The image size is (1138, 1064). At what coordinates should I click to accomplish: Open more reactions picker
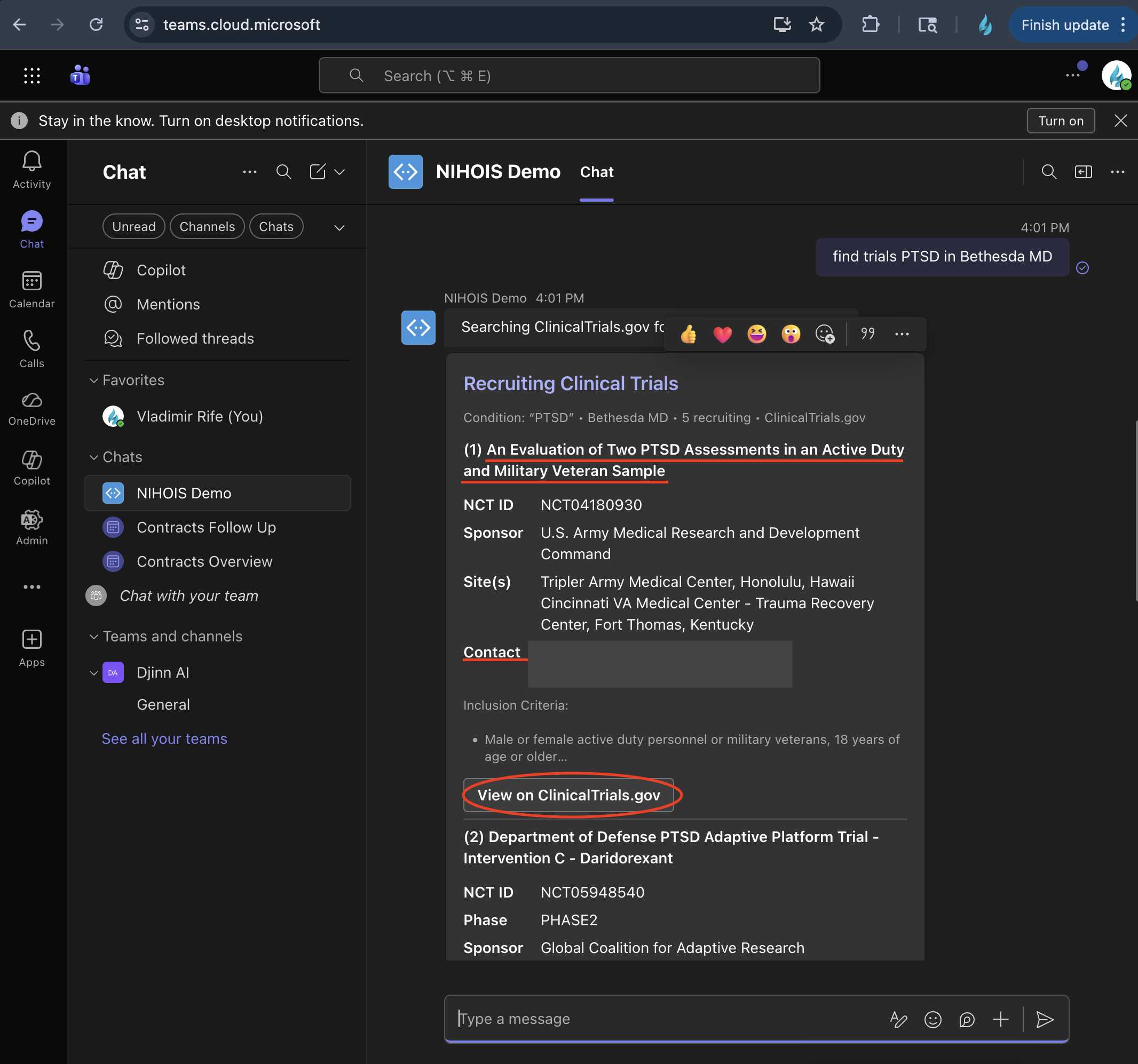pos(825,334)
